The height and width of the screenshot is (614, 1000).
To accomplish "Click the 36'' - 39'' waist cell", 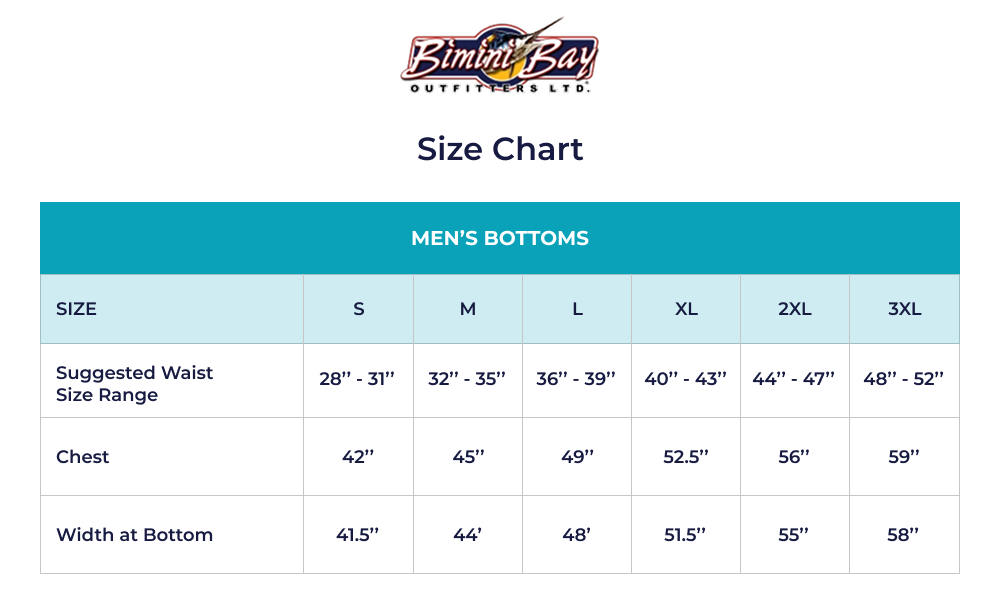I will pyautogui.click(x=576, y=379).
